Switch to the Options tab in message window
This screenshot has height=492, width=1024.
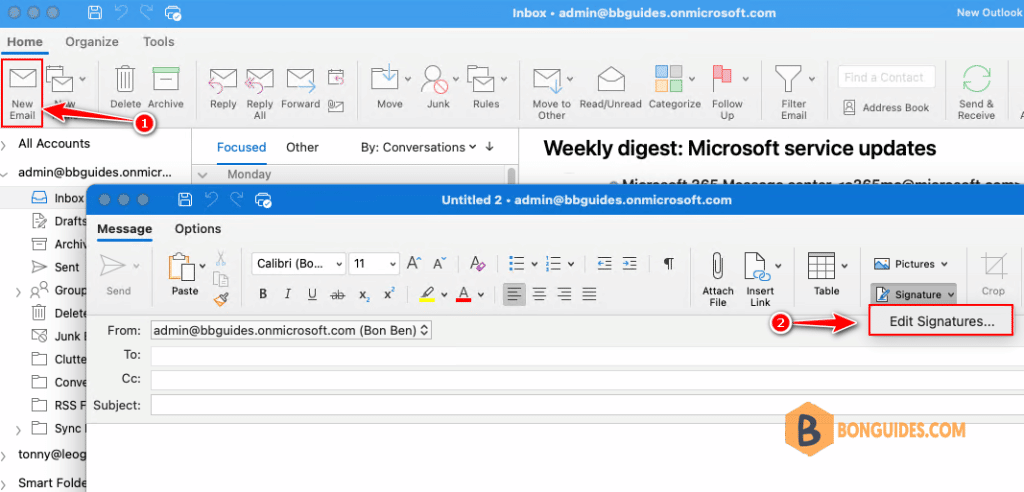(198, 229)
